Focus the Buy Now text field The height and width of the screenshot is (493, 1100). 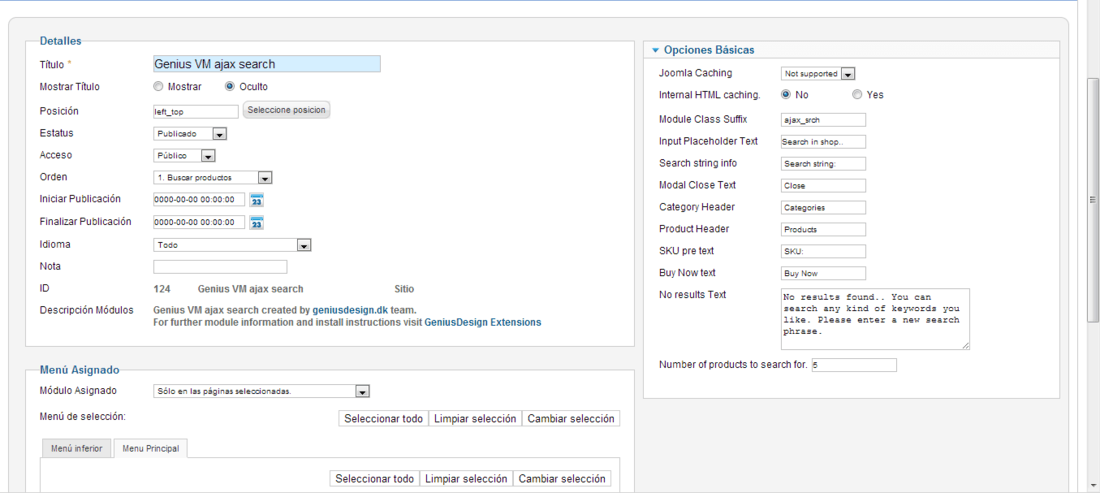coord(824,273)
